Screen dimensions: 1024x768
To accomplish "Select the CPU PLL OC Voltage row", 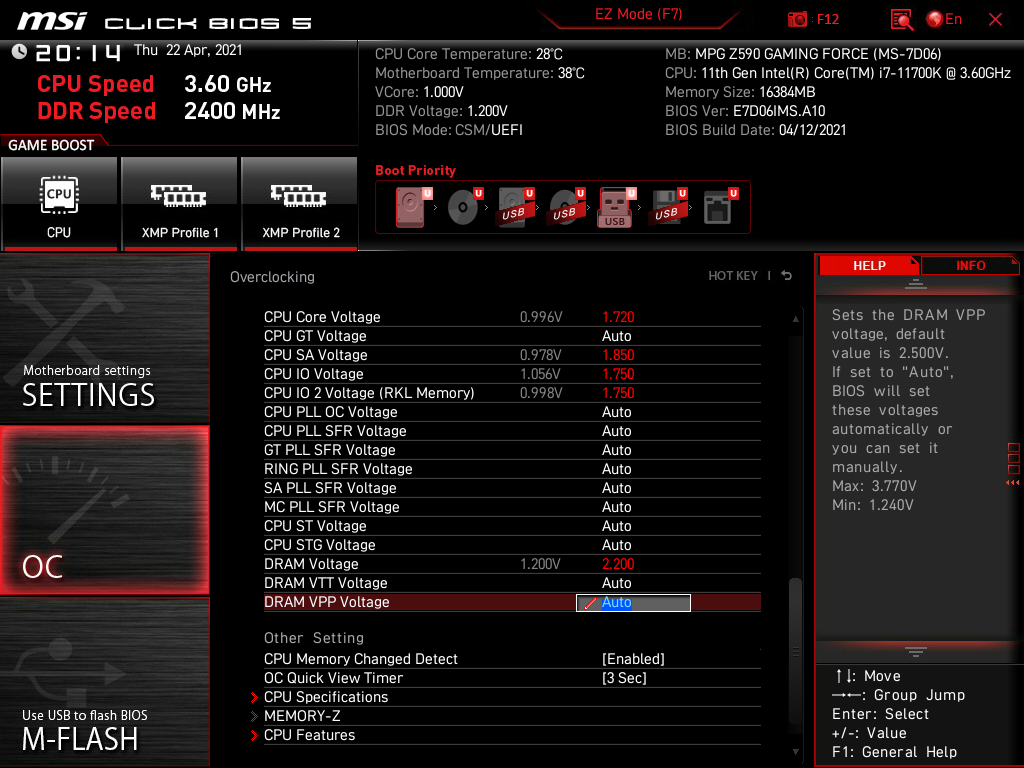I will click(x=512, y=411).
